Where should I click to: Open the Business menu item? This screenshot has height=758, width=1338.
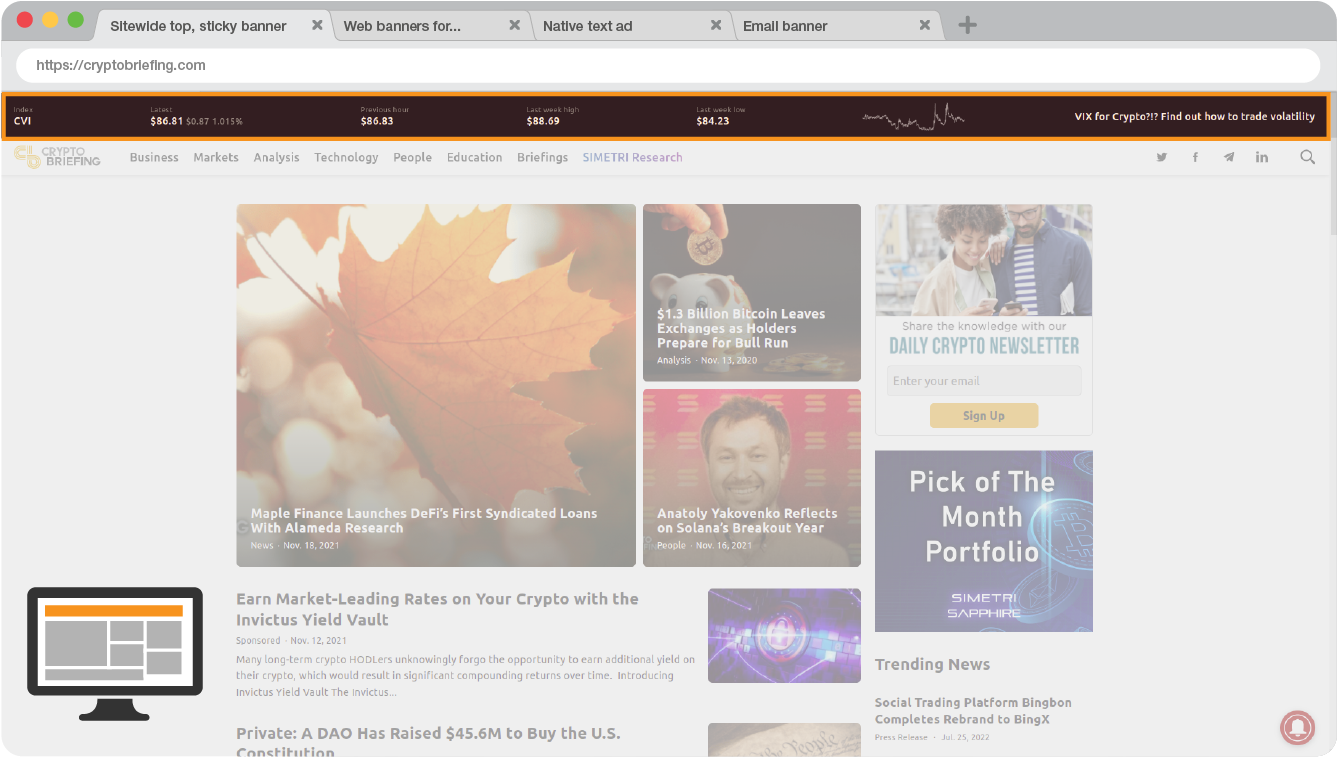pos(154,157)
